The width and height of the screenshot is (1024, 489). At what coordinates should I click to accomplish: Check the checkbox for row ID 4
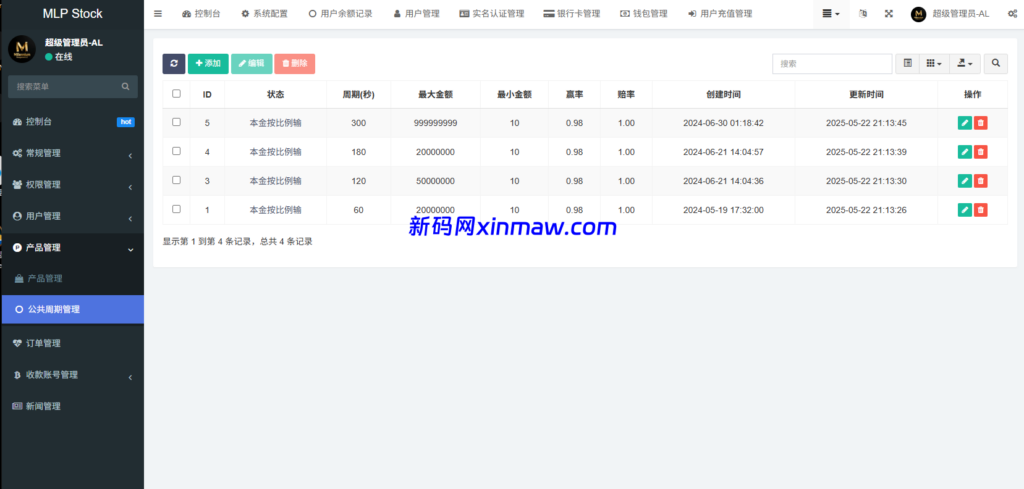point(176,151)
